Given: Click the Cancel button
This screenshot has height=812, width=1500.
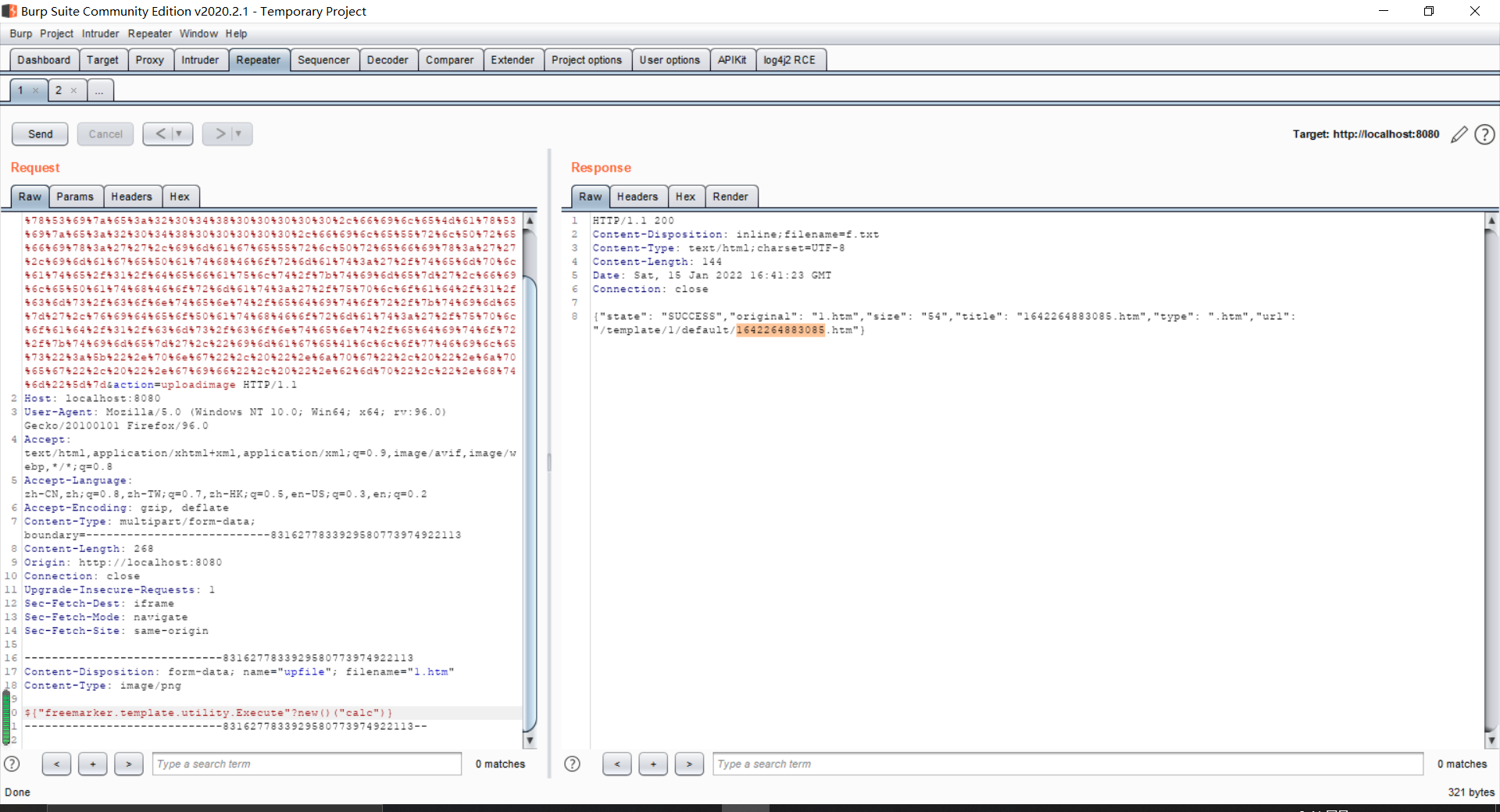Looking at the screenshot, I should [105, 134].
